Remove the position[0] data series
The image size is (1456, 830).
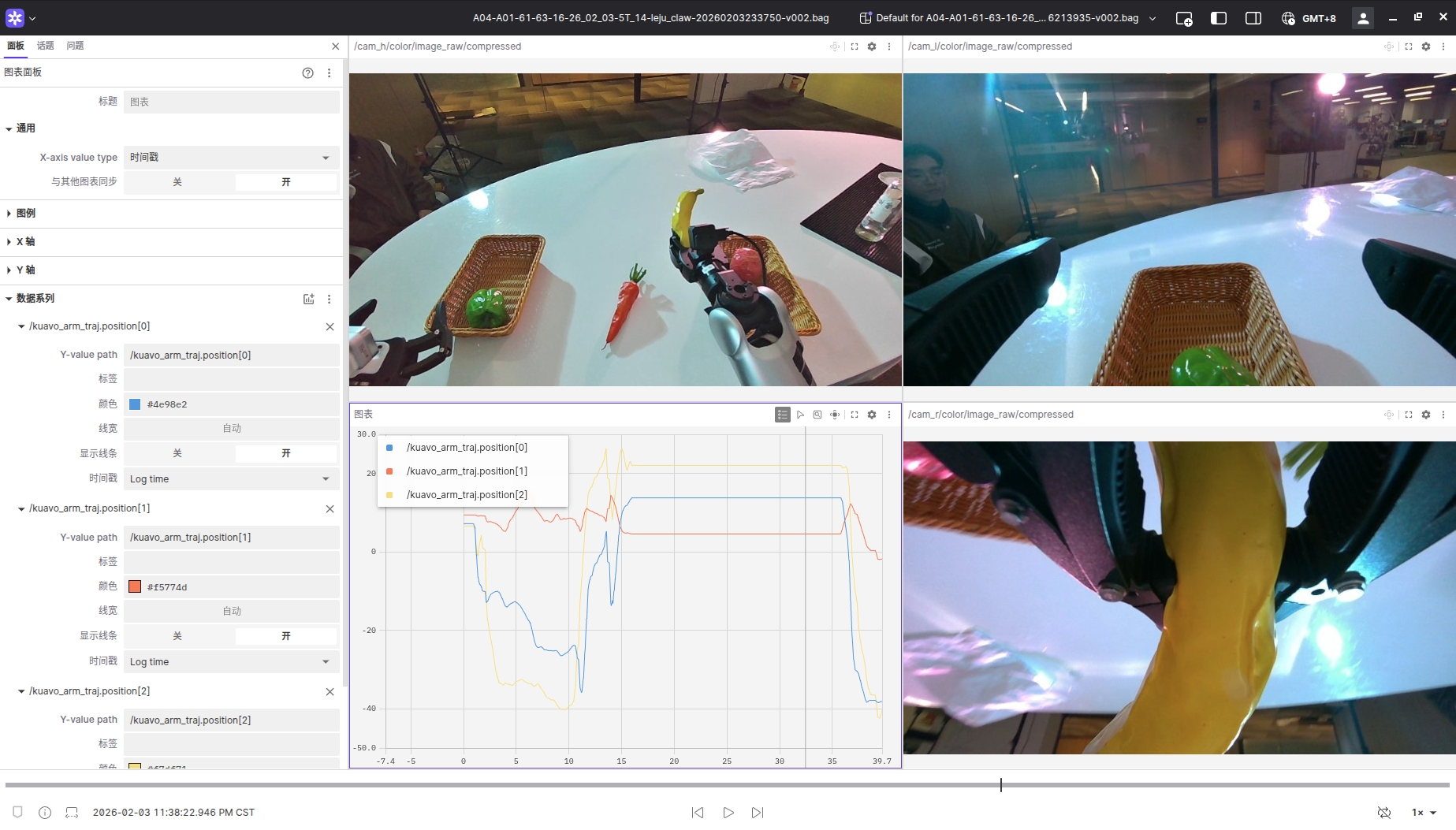pyautogui.click(x=330, y=326)
